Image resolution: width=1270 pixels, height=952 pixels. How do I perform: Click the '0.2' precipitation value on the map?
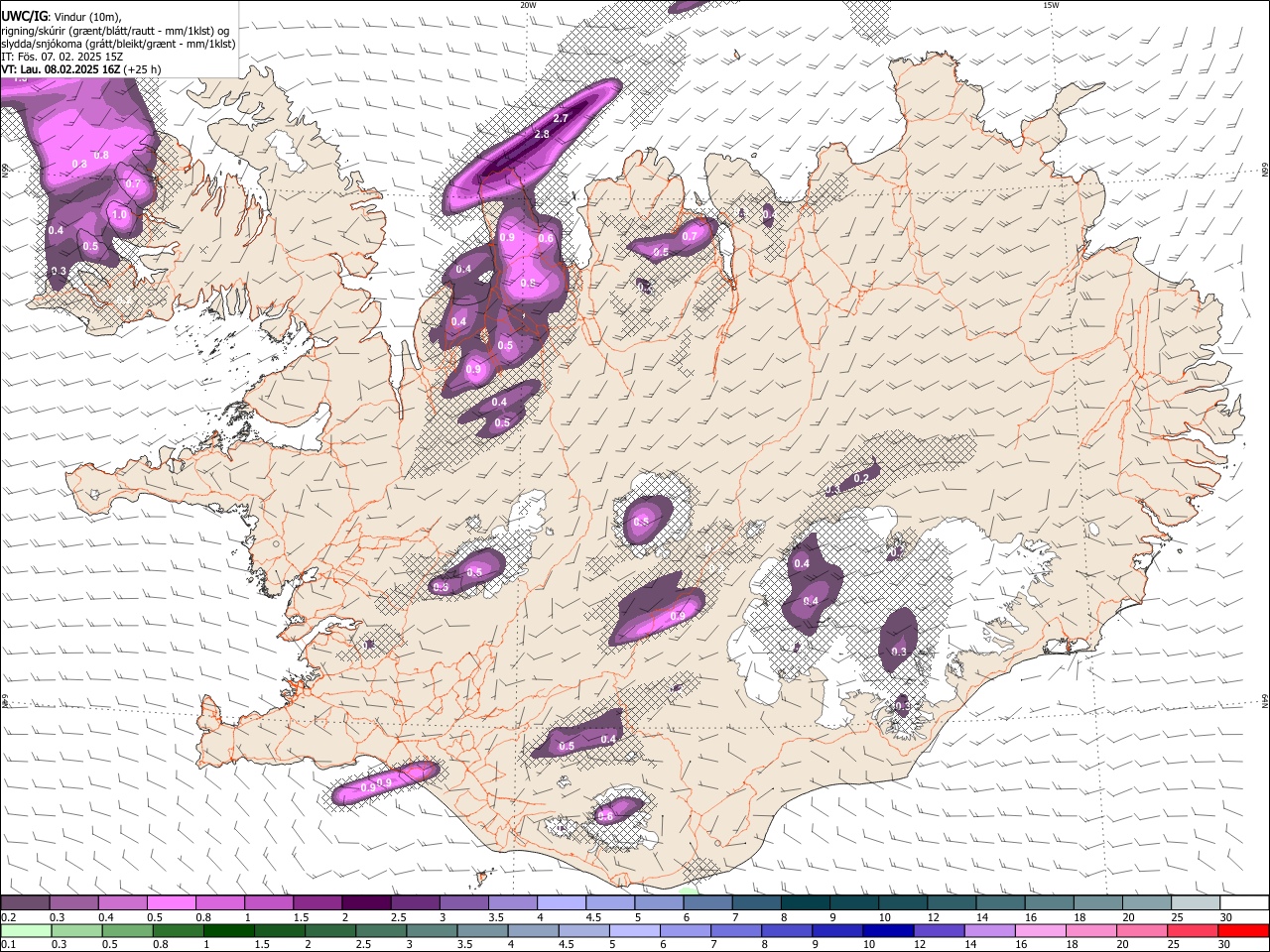861,478
